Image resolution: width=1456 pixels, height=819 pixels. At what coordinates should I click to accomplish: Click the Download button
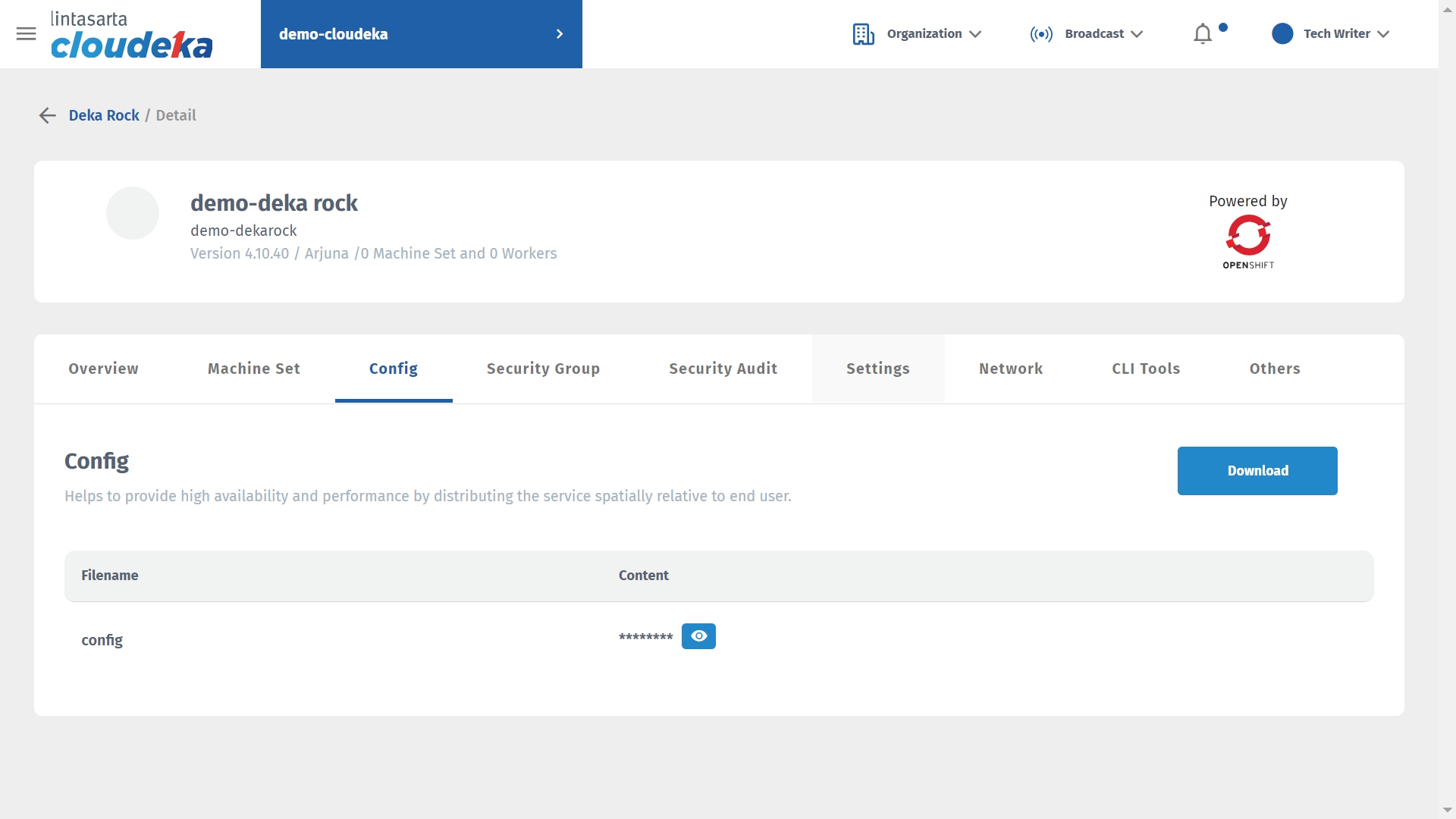1257,471
